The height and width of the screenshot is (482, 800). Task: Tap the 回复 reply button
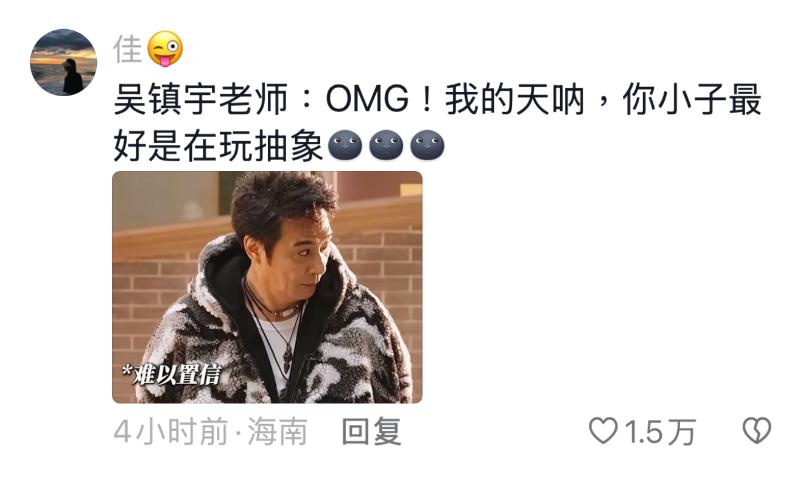pyautogui.click(x=371, y=432)
